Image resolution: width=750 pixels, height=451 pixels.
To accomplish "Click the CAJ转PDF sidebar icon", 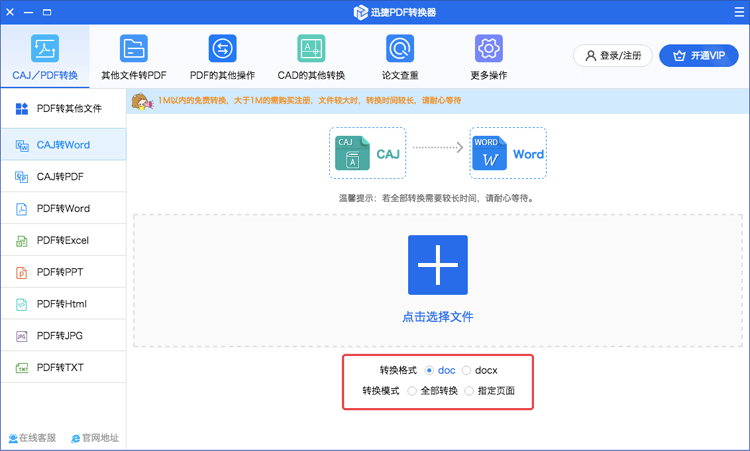I will [x=22, y=177].
